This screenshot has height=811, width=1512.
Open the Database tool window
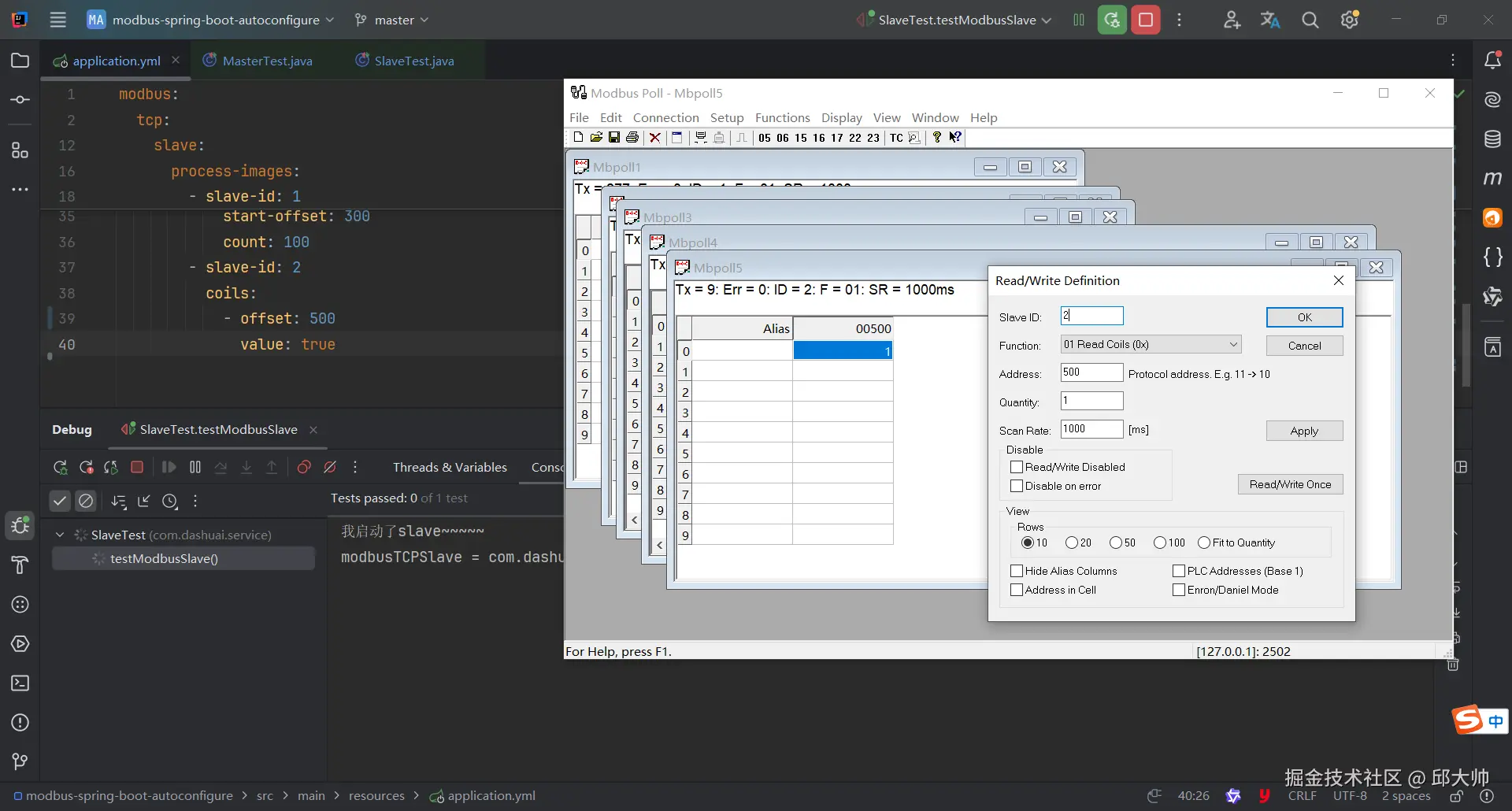tap(1492, 139)
